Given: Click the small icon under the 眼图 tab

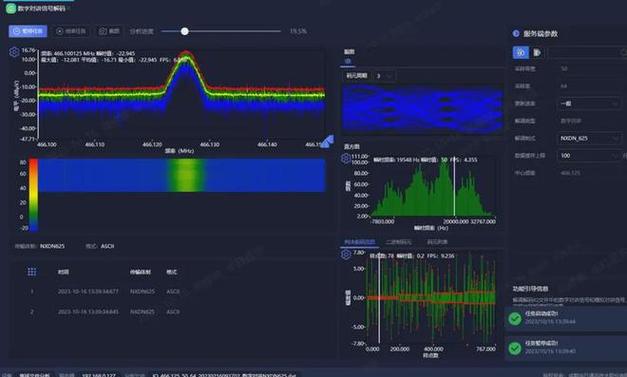Looking at the screenshot, I should pos(348,61).
